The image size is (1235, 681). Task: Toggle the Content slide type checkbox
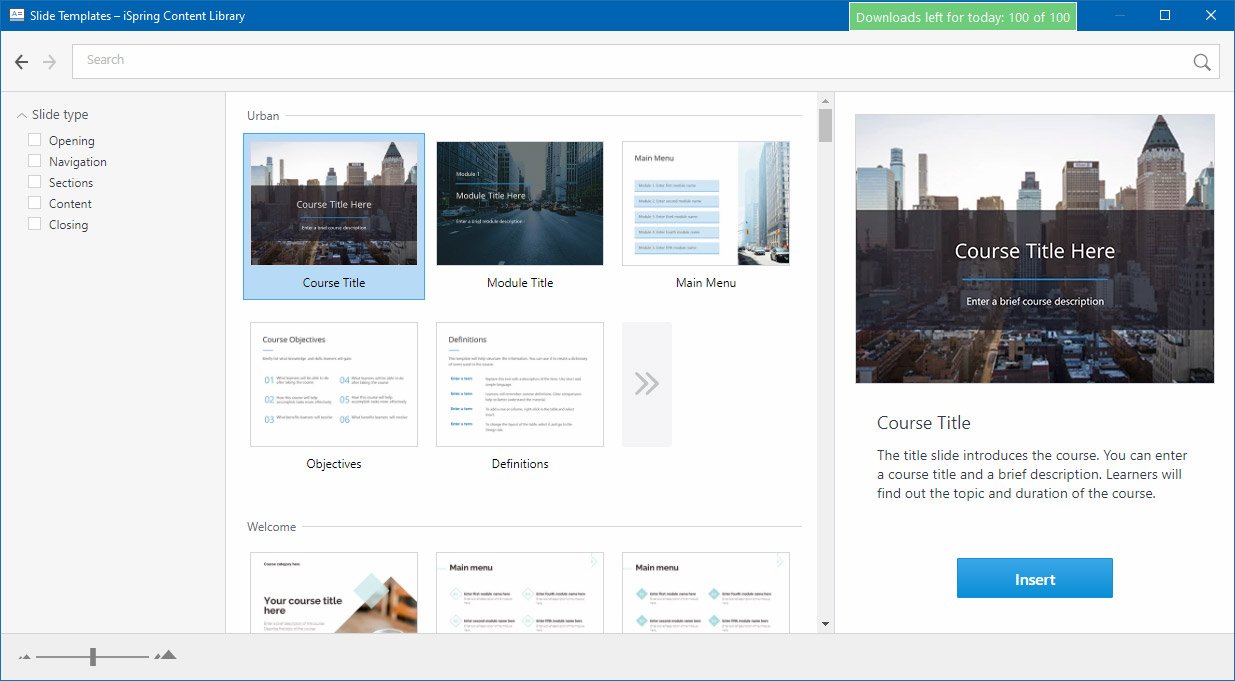tap(35, 203)
